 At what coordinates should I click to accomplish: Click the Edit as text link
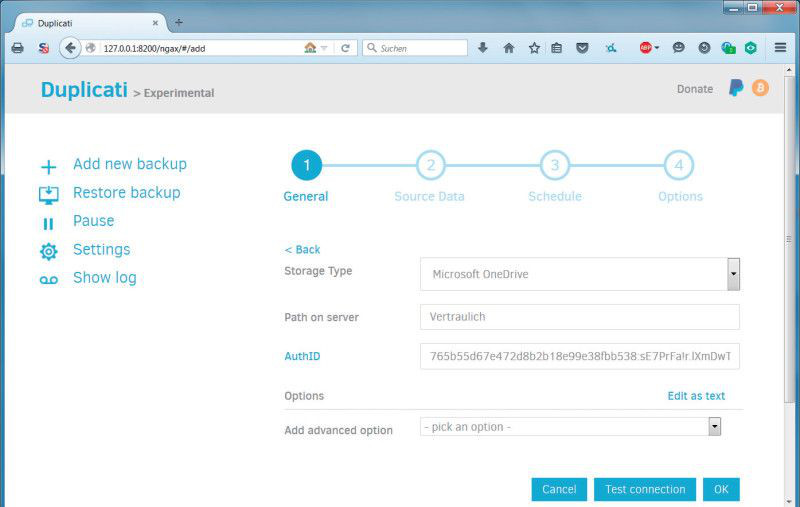pyautogui.click(x=696, y=396)
